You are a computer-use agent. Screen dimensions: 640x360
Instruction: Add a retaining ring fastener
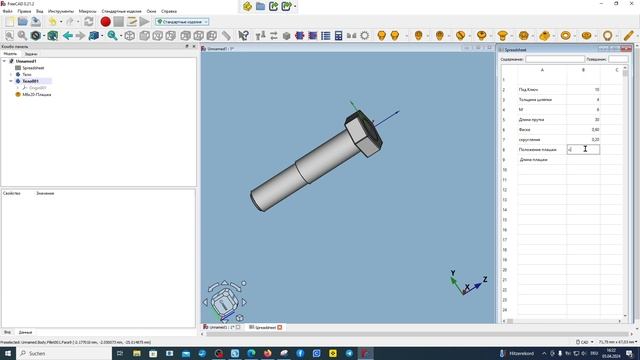pos(607,36)
